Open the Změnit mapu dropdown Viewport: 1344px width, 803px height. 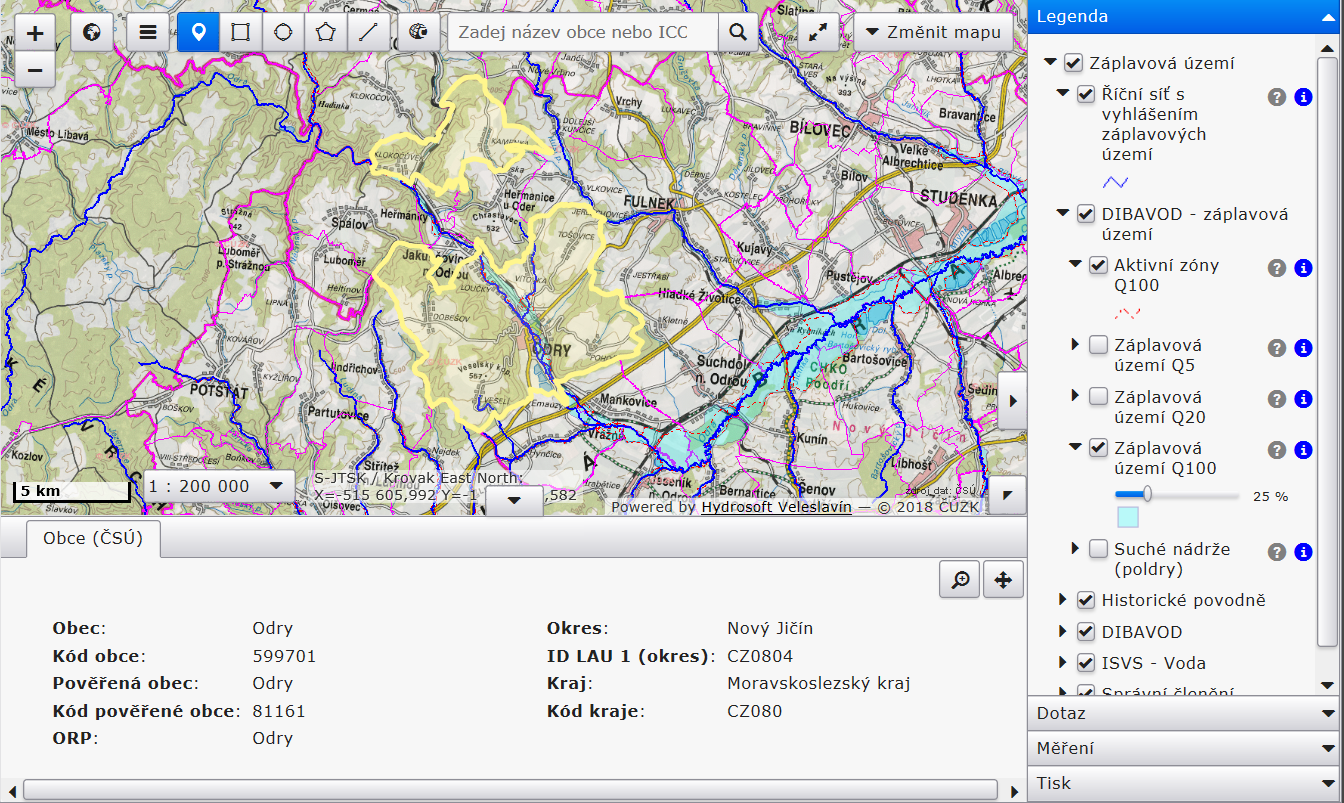pyautogui.click(x=933, y=33)
